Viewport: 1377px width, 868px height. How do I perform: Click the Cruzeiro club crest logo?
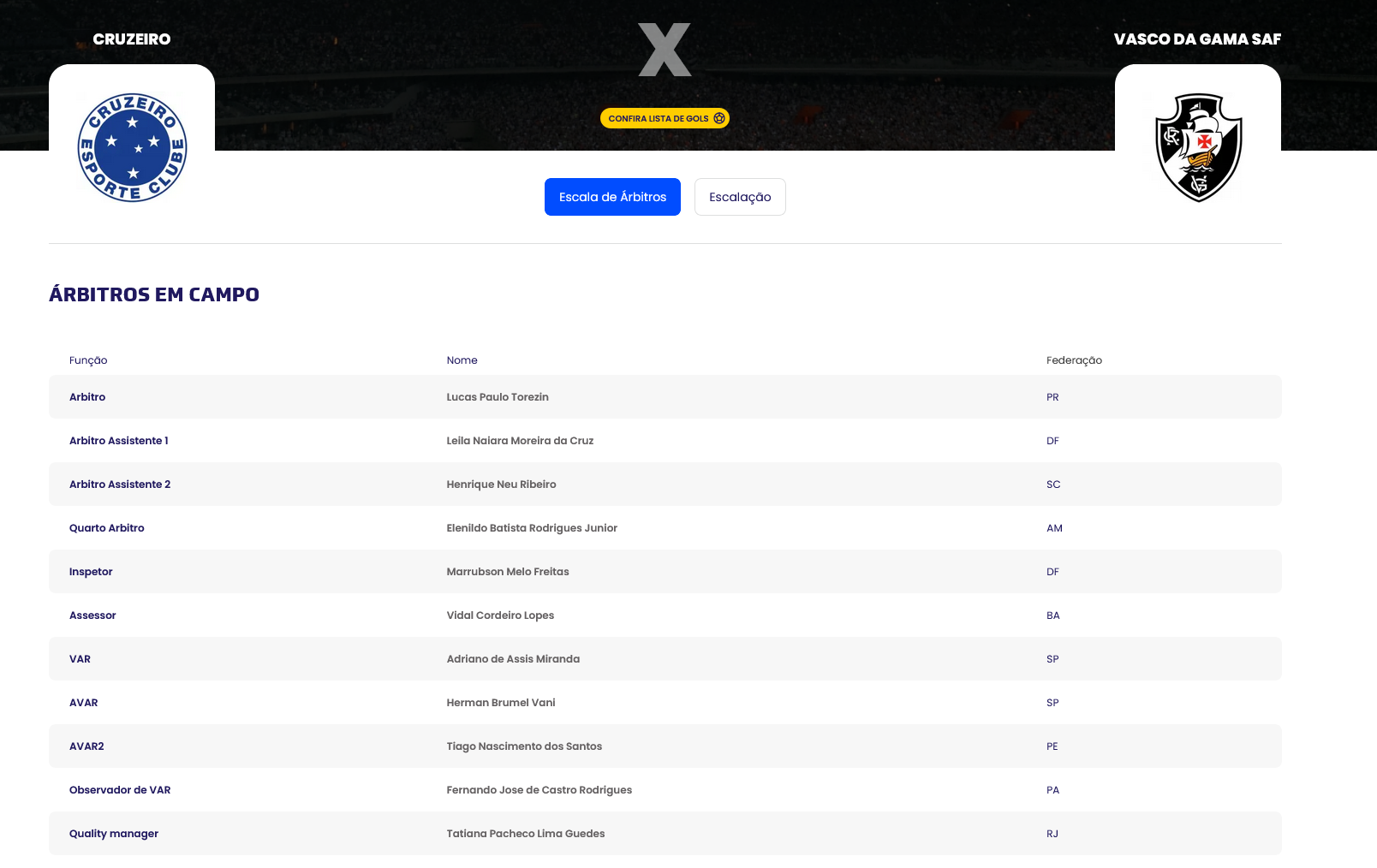(132, 148)
